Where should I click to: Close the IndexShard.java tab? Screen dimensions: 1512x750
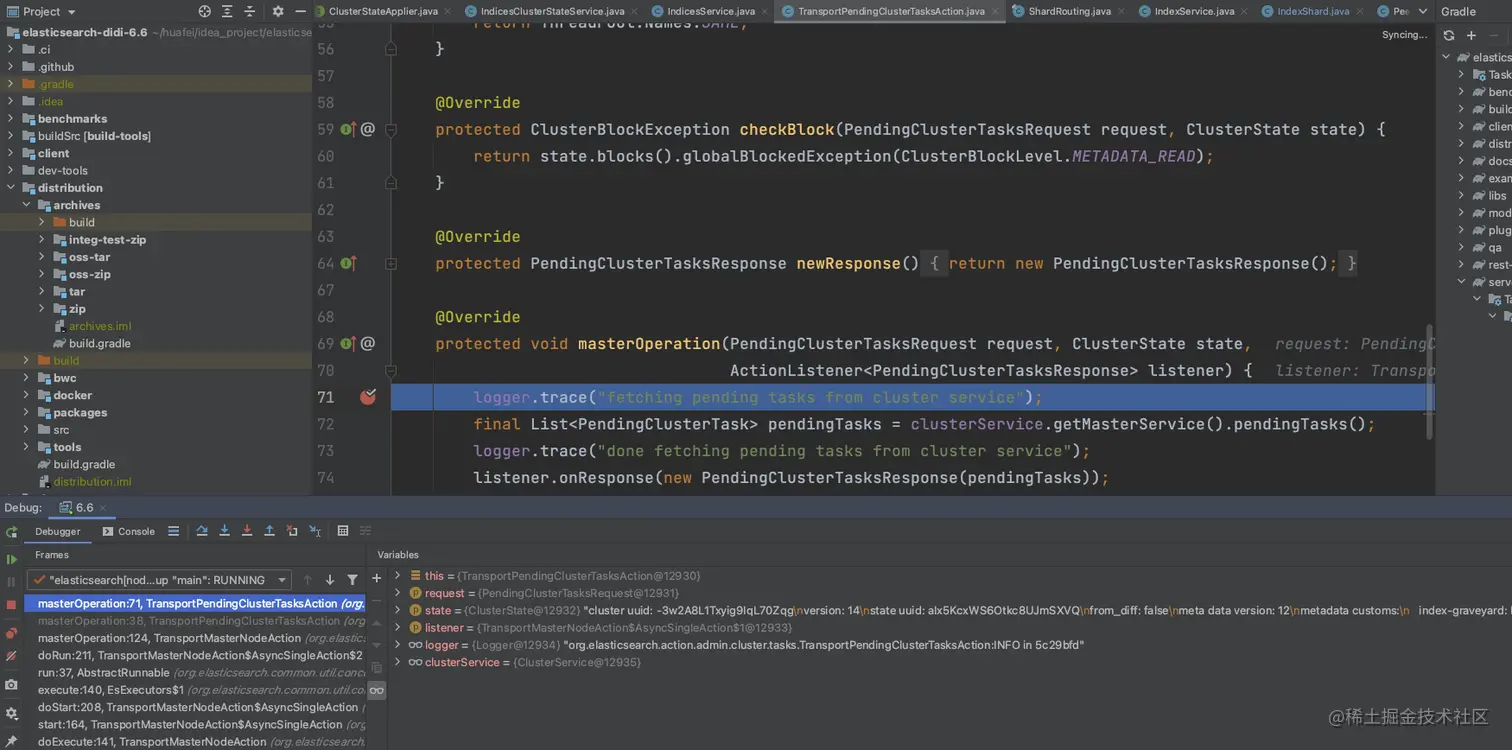coord(1358,11)
